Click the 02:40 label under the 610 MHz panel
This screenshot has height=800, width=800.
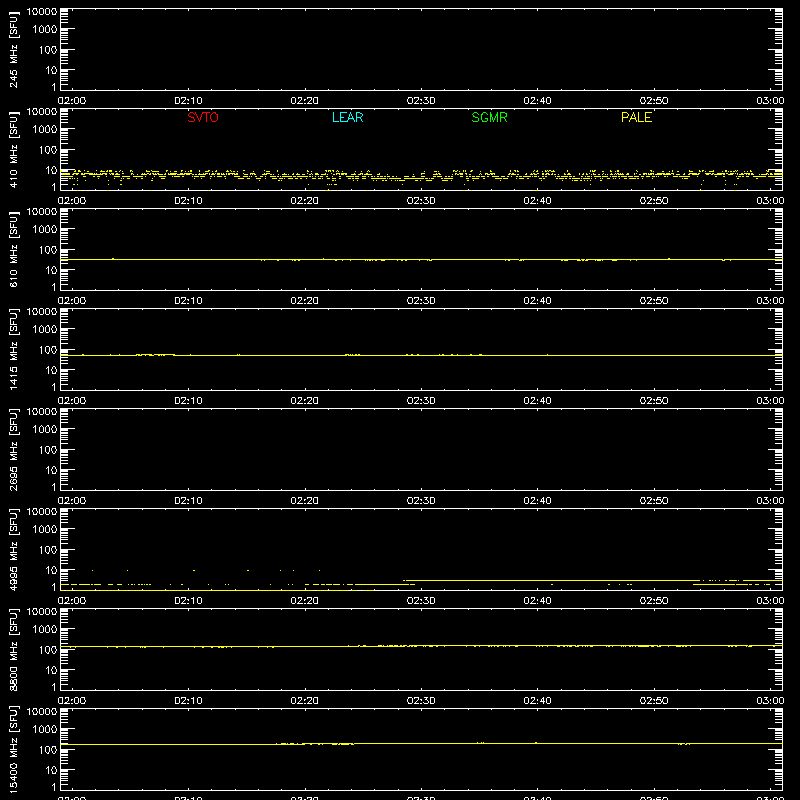click(x=537, y=301)
